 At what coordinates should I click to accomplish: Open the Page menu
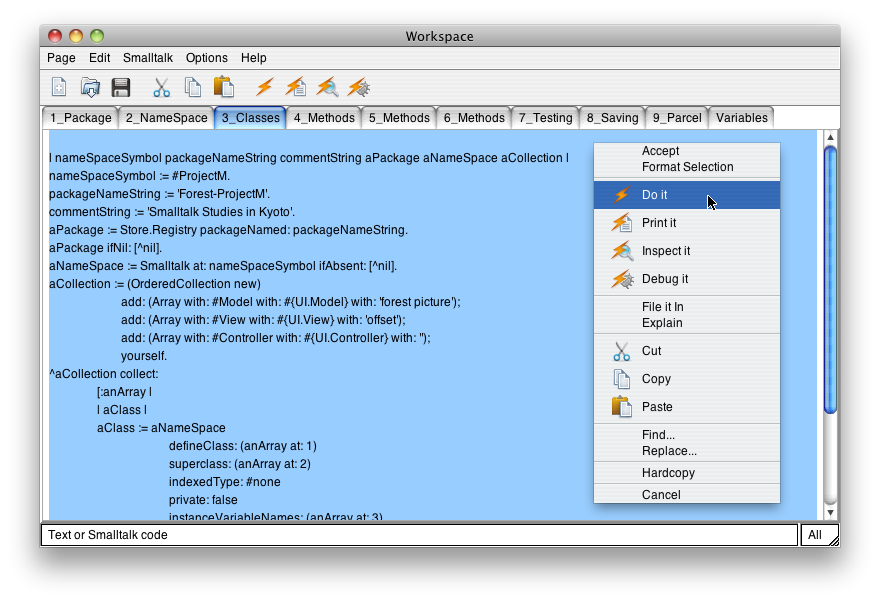[61, 58]
